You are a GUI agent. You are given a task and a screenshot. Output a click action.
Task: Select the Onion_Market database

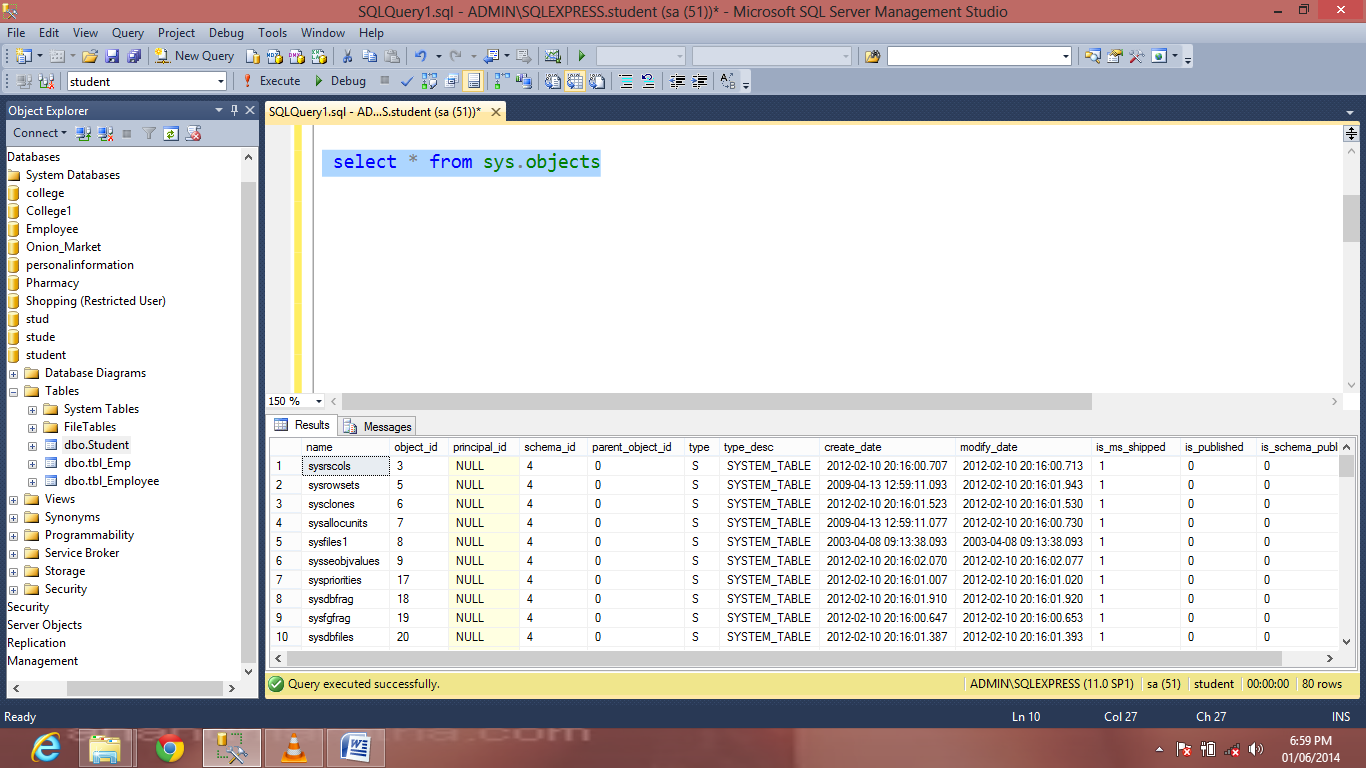tap(63, 247)
